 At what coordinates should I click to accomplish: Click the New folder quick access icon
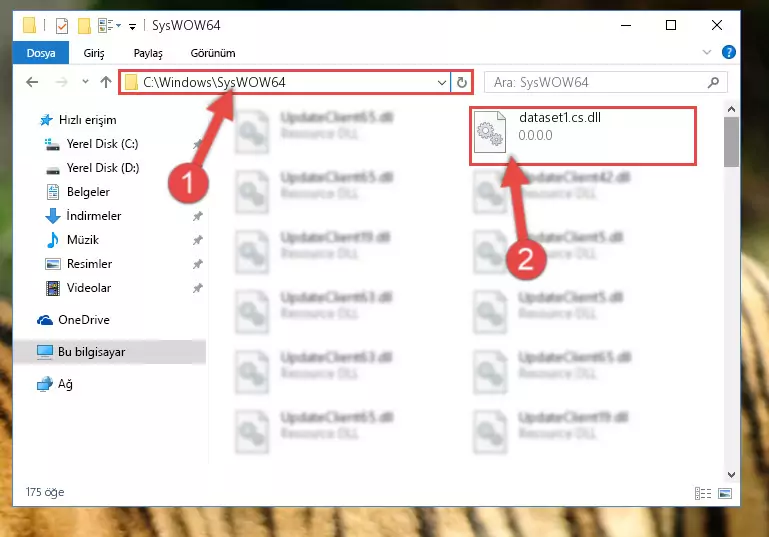tap(84, 26)
